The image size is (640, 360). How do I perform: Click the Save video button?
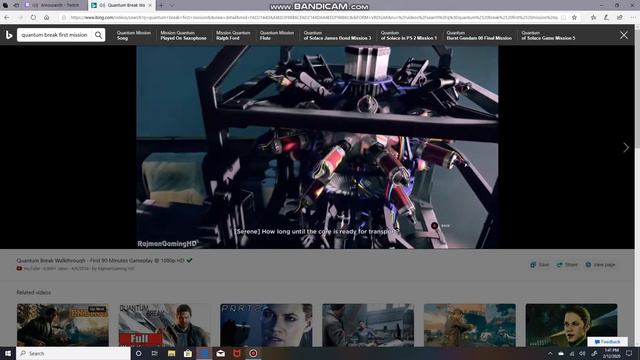540,265
